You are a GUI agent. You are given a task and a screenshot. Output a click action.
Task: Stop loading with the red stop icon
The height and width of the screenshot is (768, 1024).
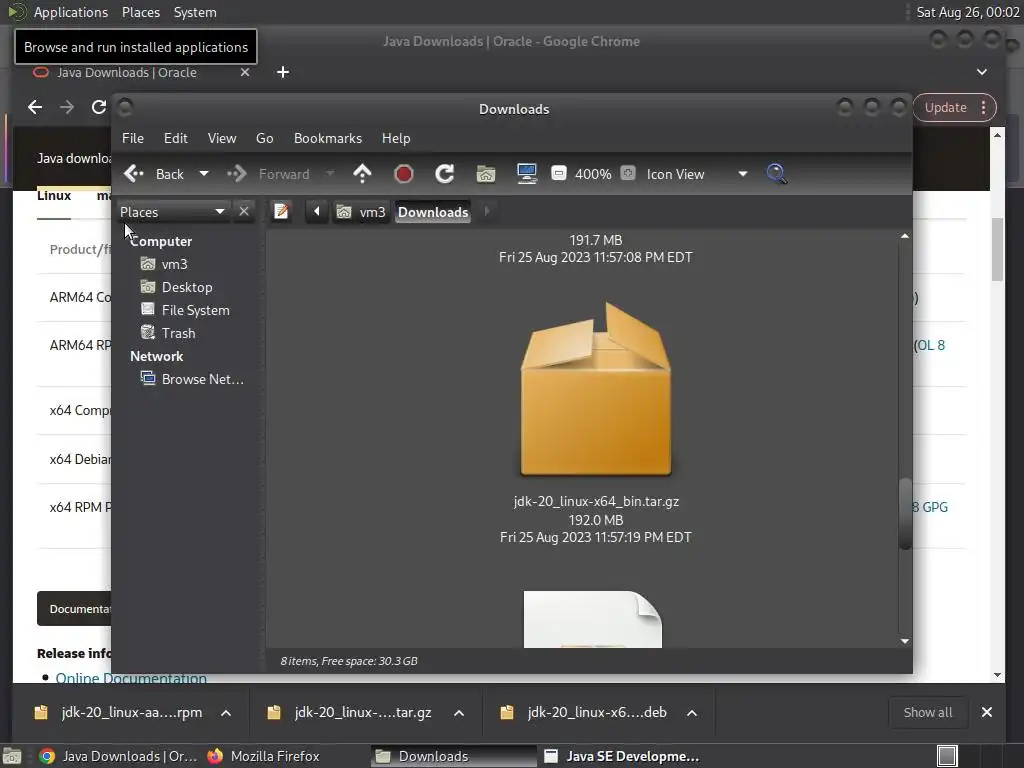404,174
